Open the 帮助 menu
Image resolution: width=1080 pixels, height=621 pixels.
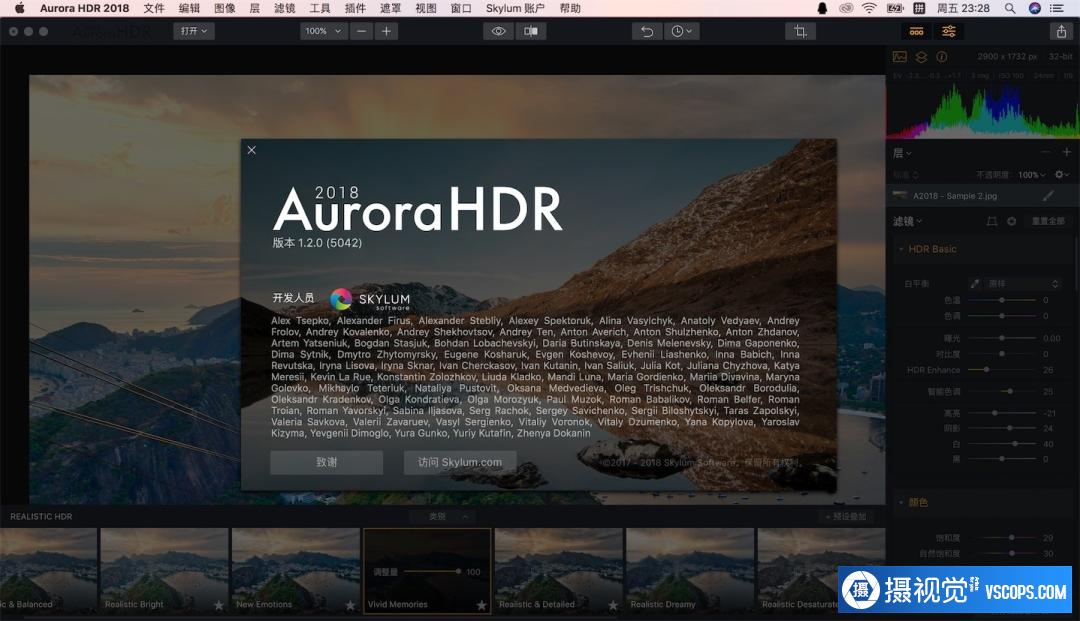point(570,8)
